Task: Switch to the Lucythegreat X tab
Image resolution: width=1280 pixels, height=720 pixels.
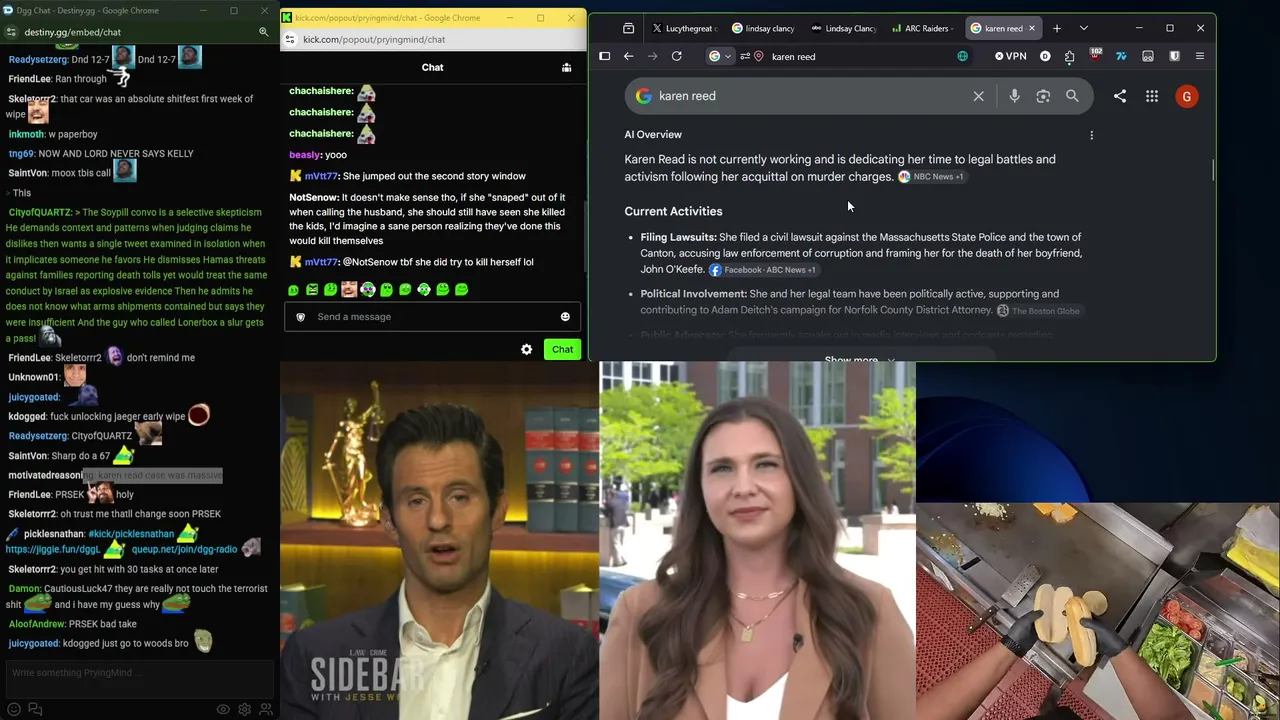Action: coord(684,28)
